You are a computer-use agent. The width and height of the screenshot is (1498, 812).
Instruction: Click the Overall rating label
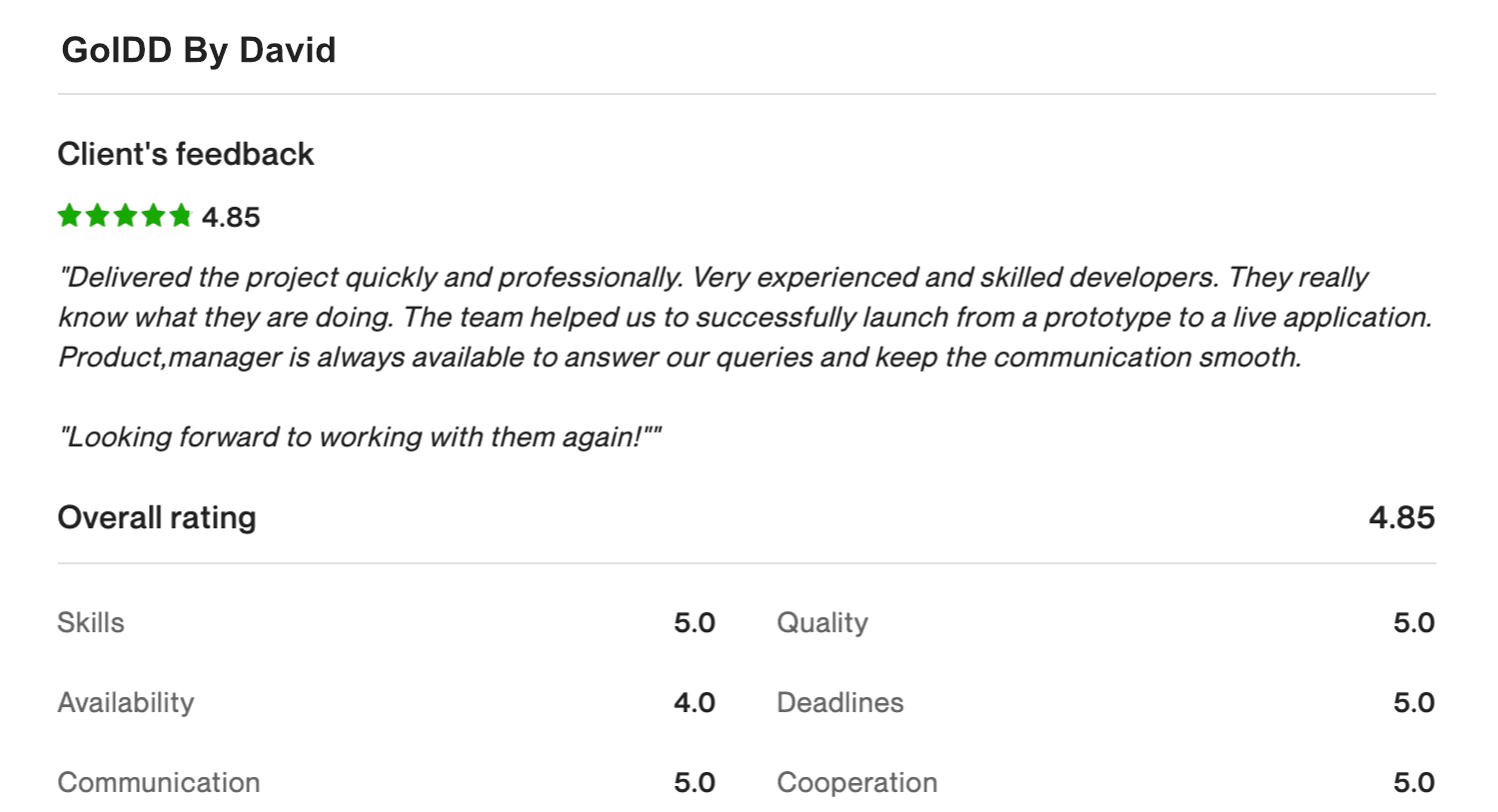(x=157, y=517)
